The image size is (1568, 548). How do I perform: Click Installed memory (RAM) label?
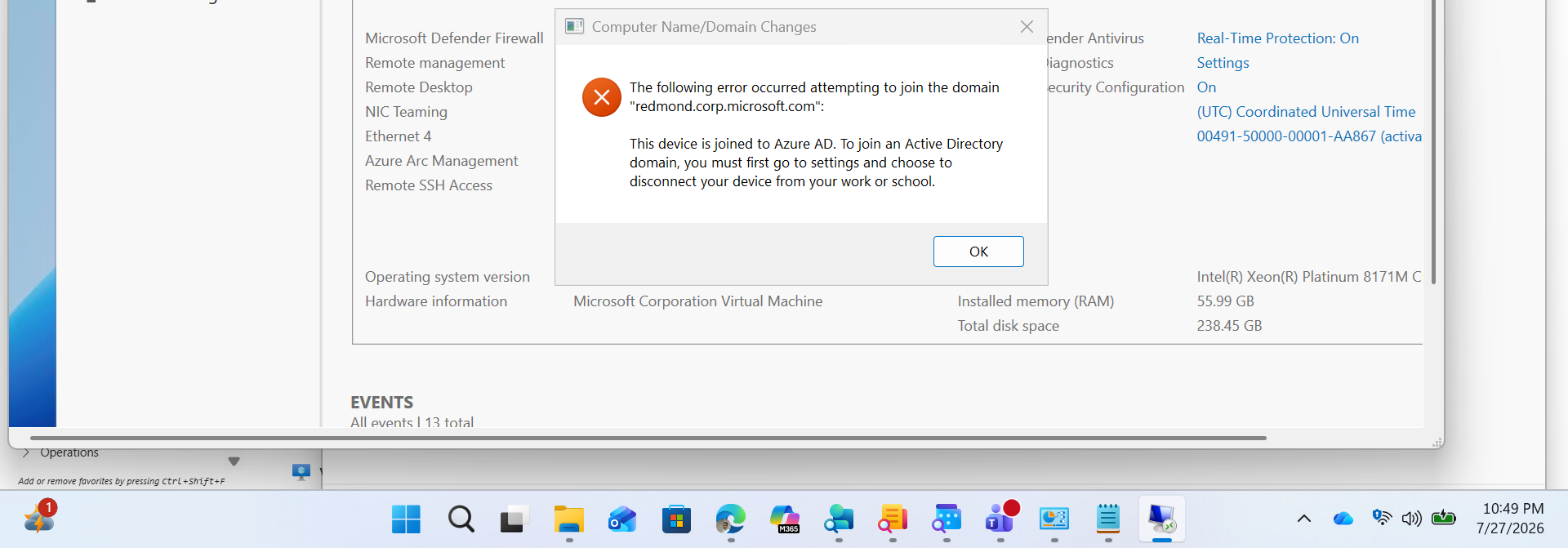click(1036, 301)
